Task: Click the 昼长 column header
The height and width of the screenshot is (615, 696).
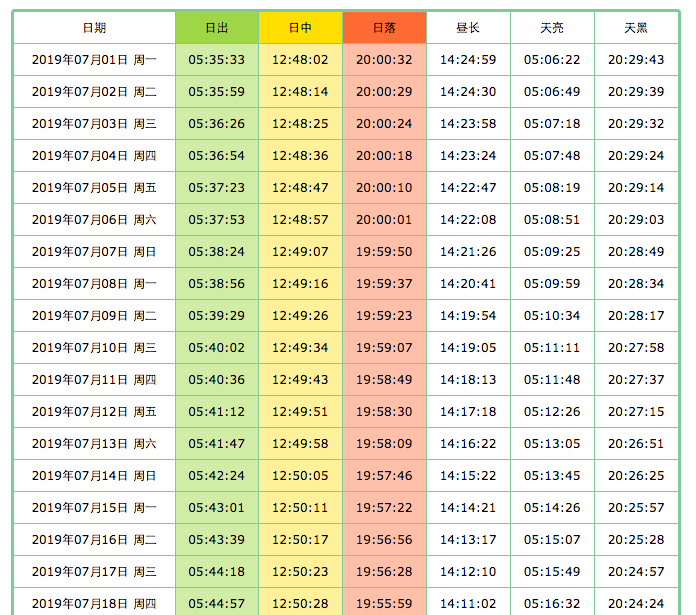Action: click(468, 28)
